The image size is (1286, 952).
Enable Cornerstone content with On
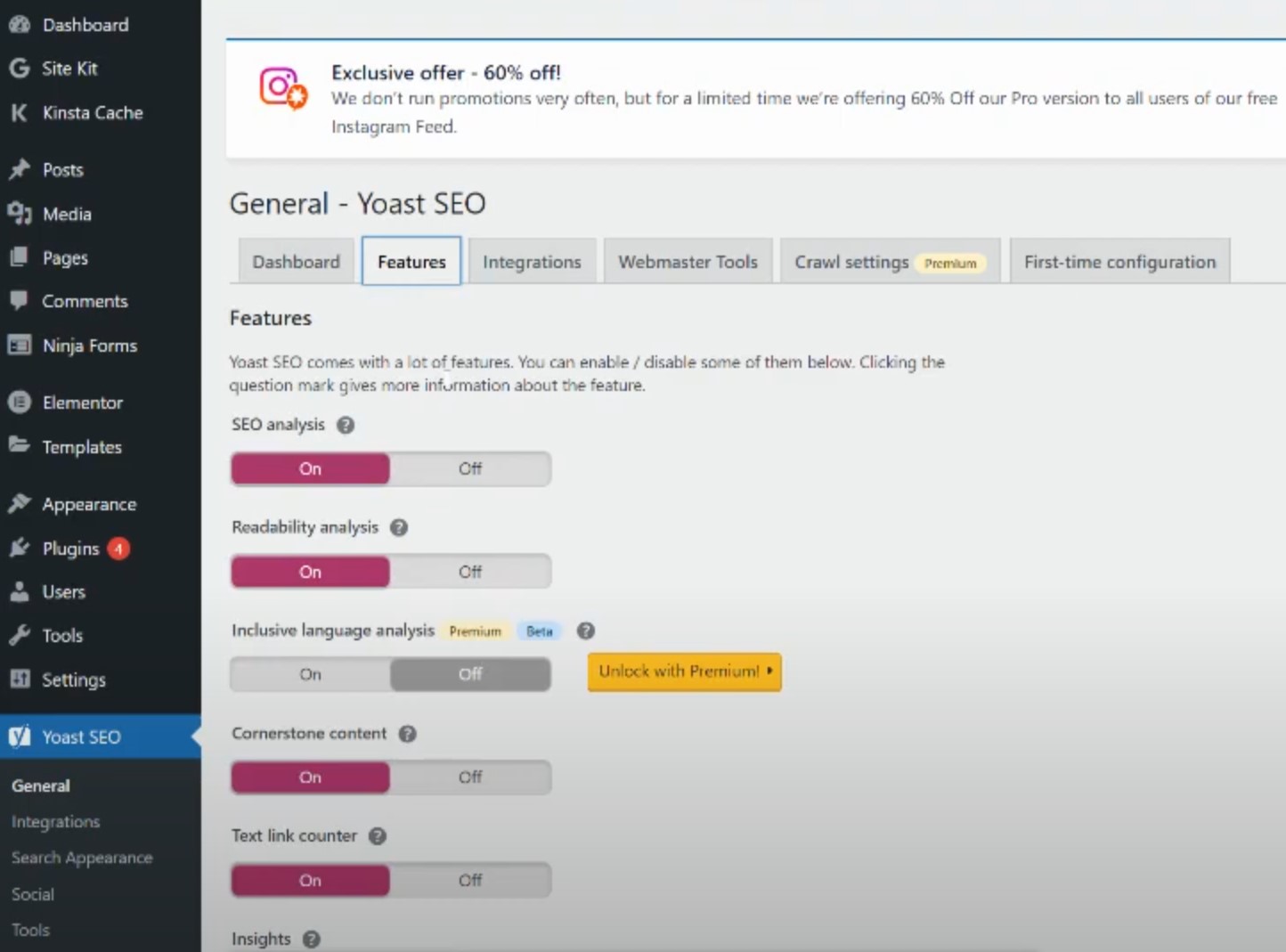pos(310,777)
